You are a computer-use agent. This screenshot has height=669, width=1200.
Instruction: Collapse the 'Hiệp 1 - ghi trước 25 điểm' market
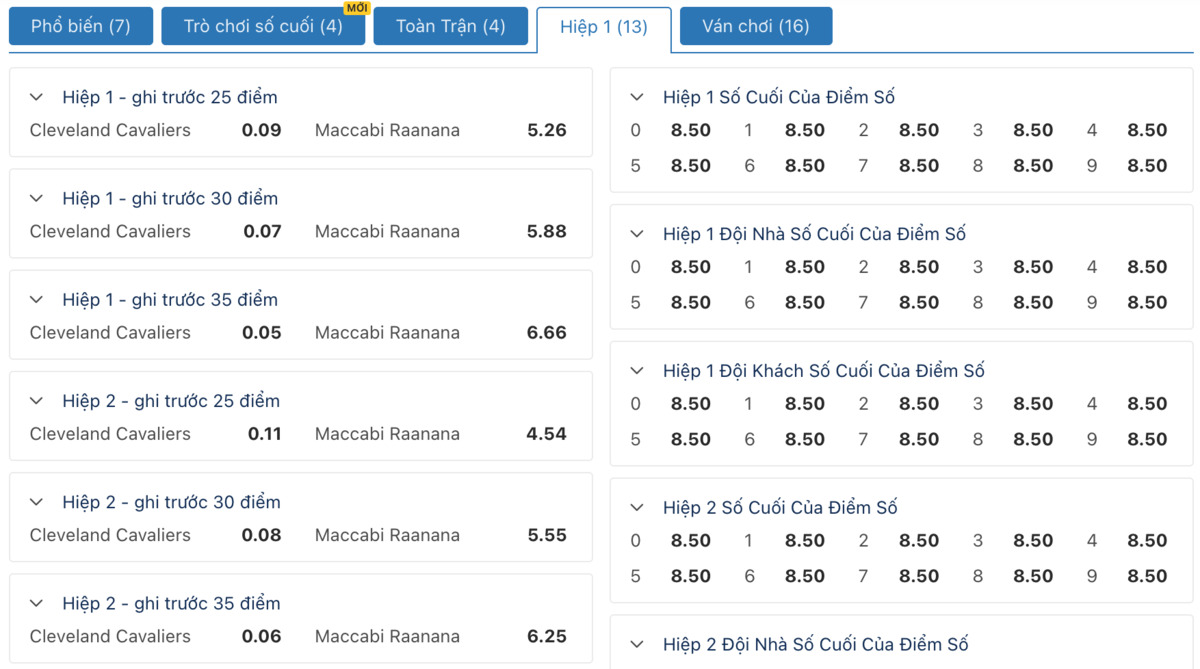[x=37, y=98]
